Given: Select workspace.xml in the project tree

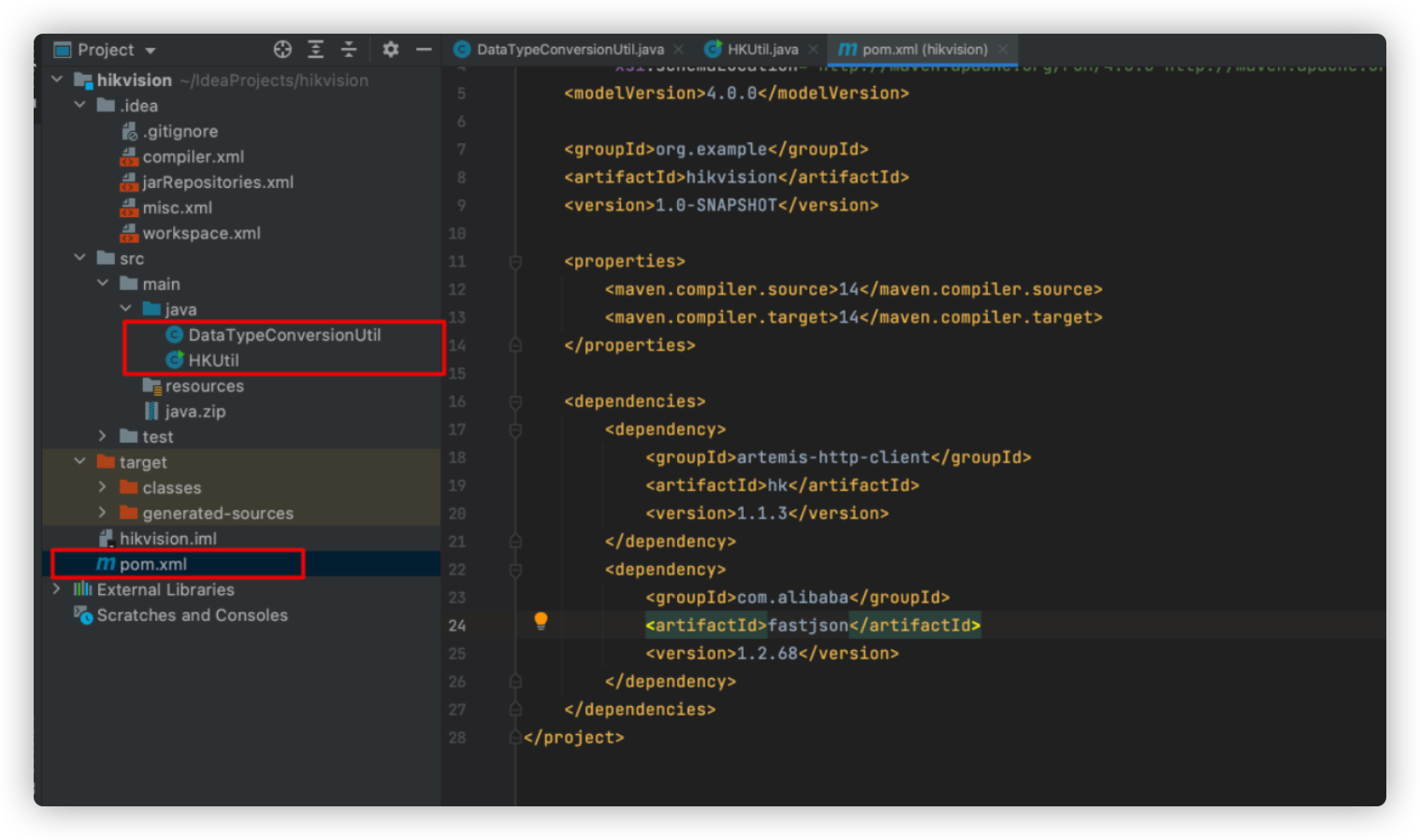Looking at the screenshot, I should pos(202,232).
